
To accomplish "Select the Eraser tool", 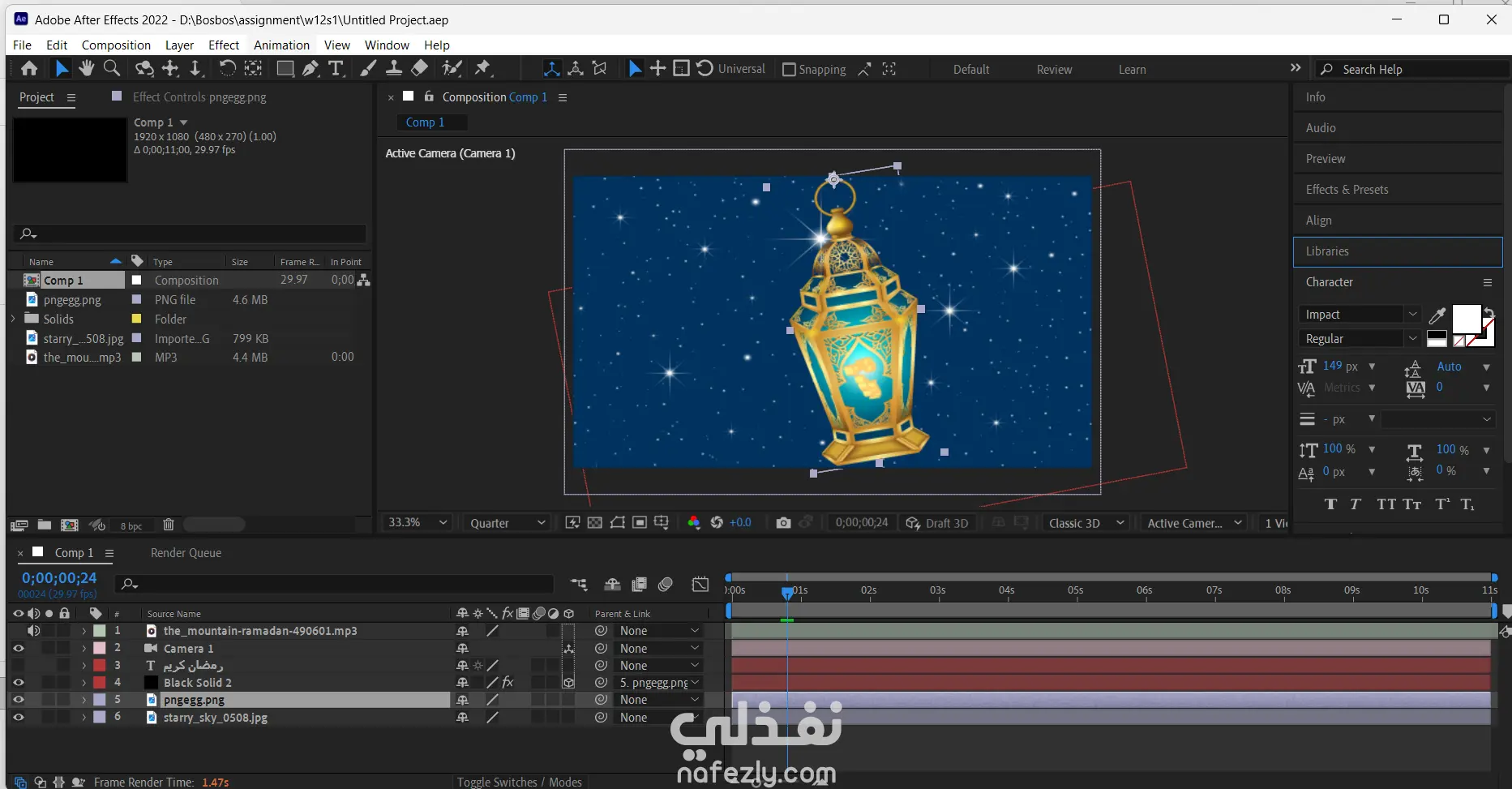I will (419, 69).
